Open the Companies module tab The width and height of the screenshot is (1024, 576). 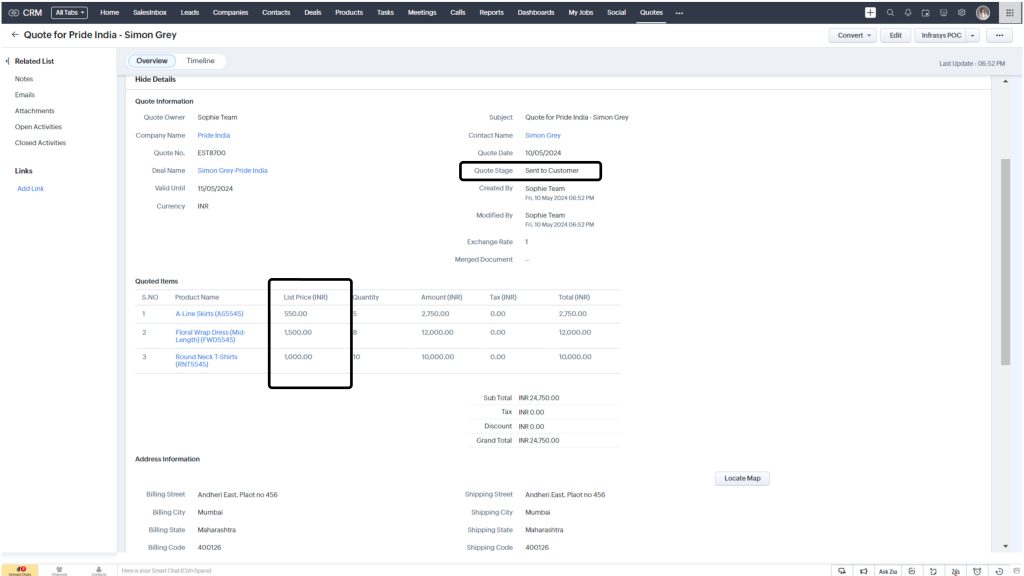[x=231, y=12]
